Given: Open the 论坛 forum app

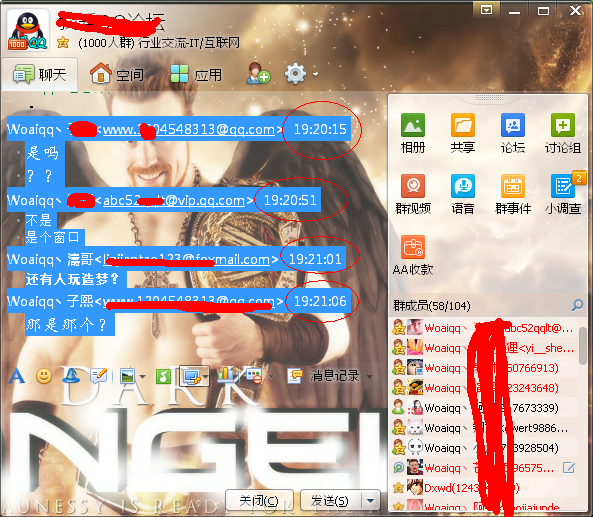Looking at the screenshot, I should [512, 133].
